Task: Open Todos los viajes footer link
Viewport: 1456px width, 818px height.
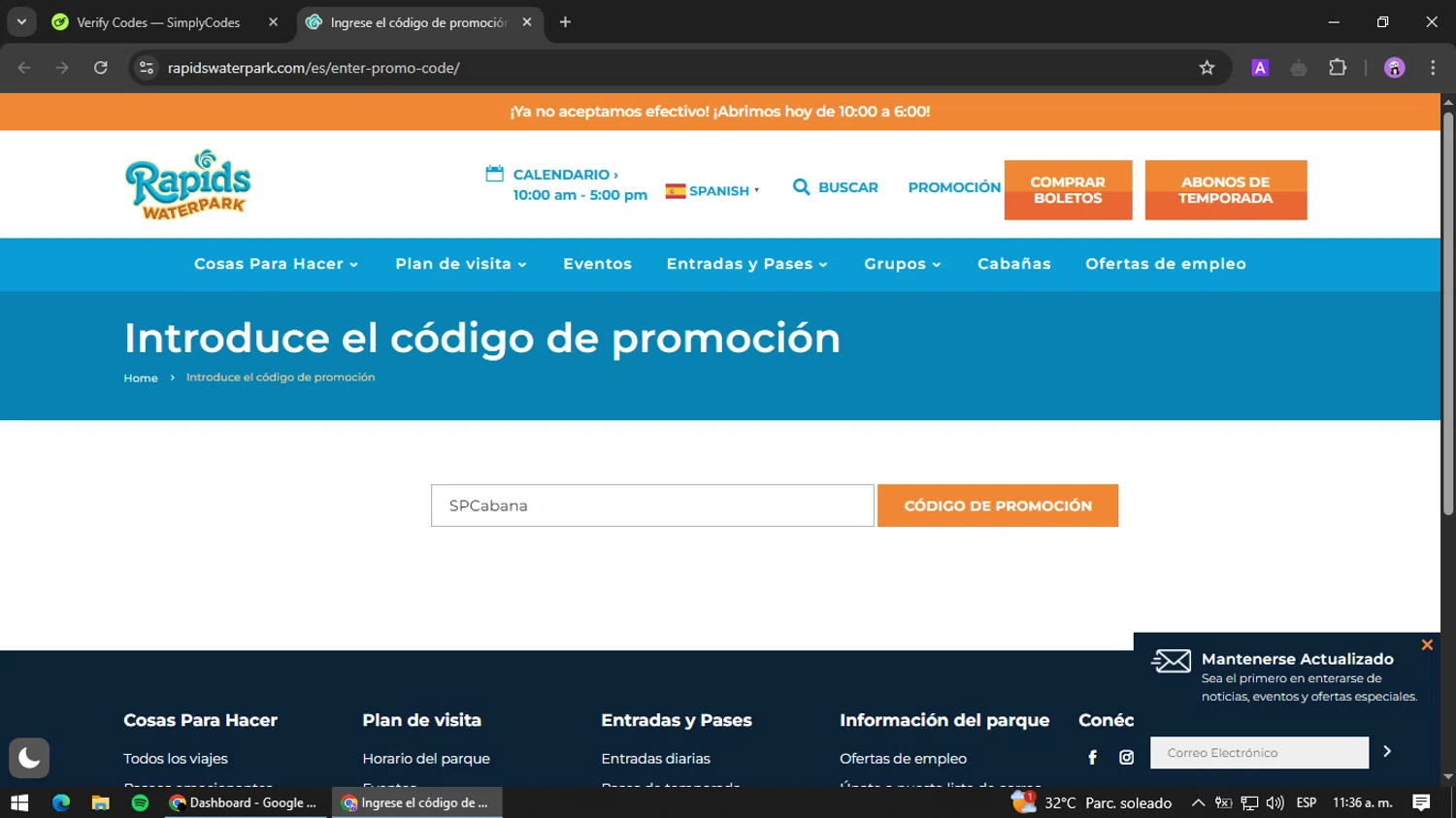Action: click(176, 759)
